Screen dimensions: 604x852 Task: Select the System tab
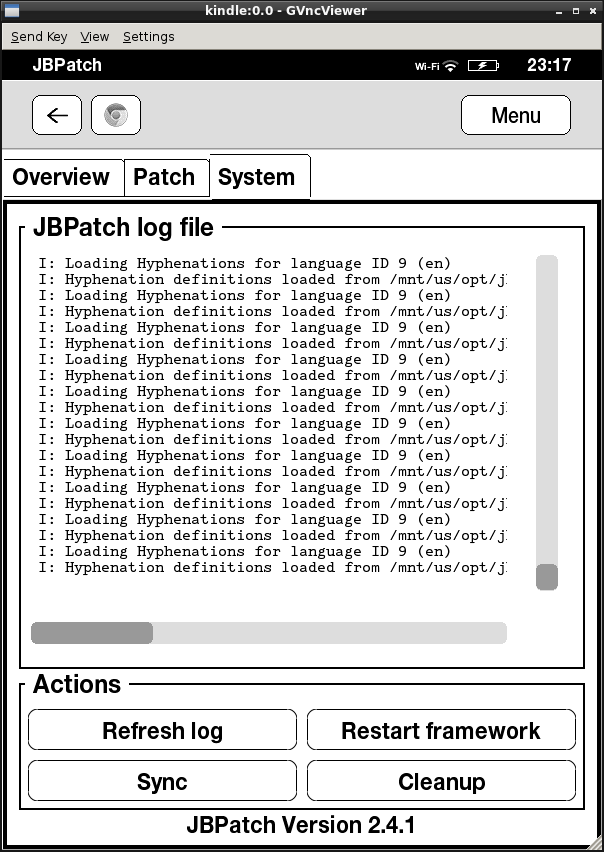point(260,177)
